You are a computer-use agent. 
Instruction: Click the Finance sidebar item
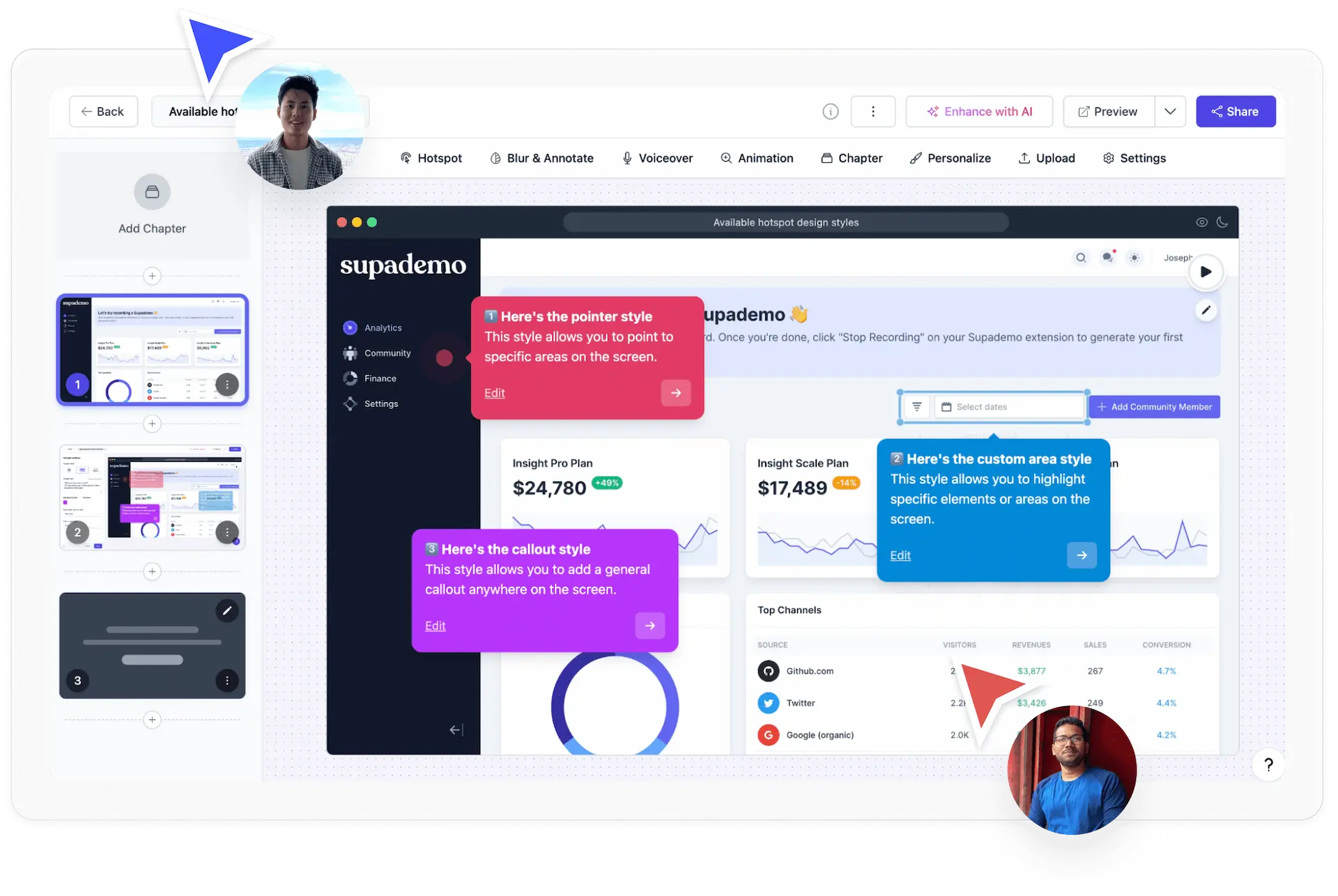[x=380, y=378]
